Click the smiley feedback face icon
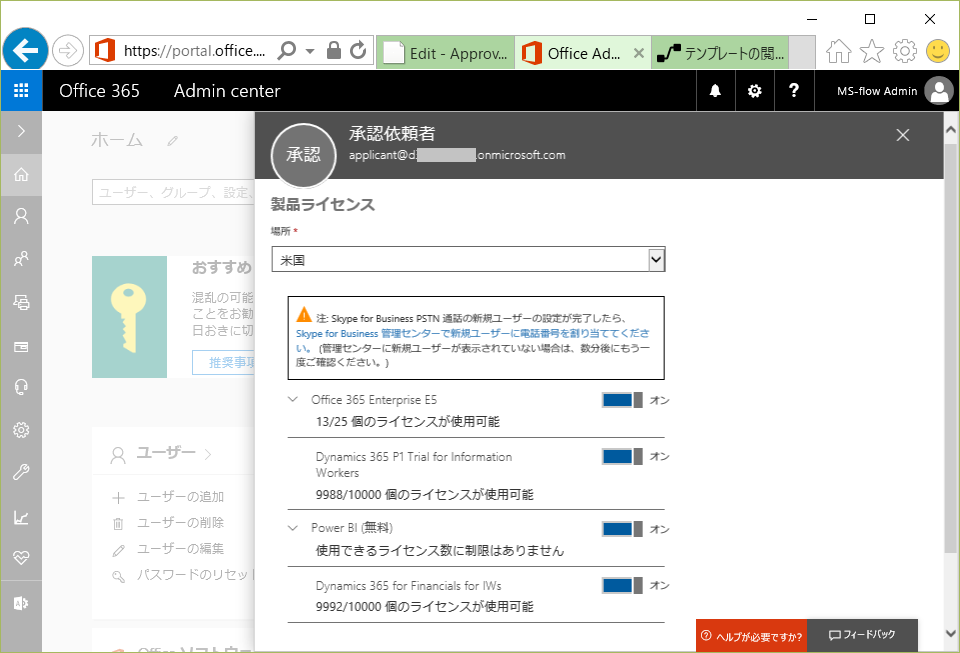960x653 pixels. [x=938, y=51]
